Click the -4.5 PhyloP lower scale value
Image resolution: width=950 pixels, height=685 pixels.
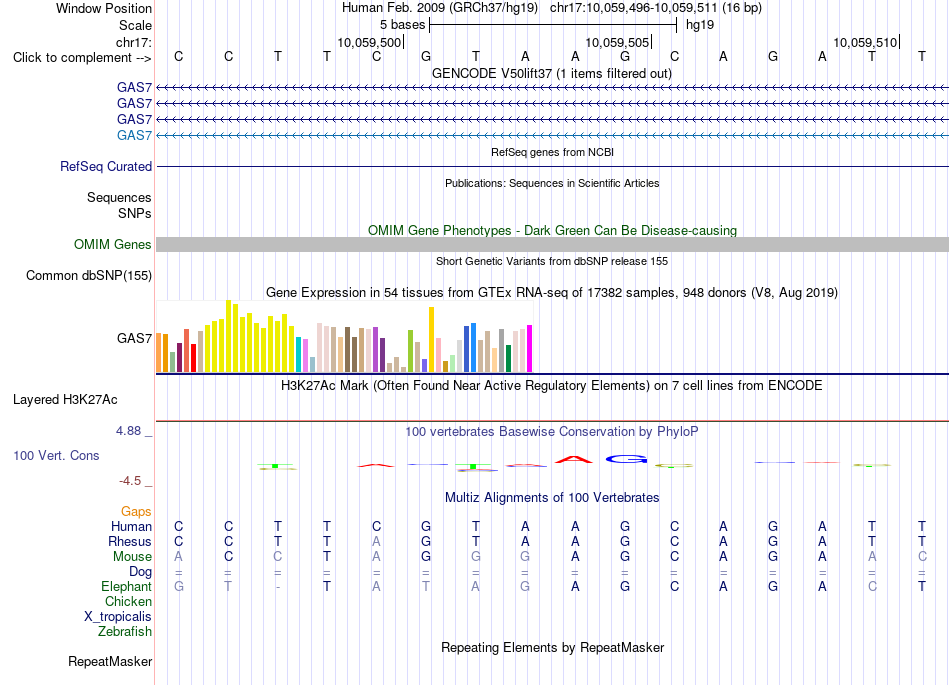point(130,481)
